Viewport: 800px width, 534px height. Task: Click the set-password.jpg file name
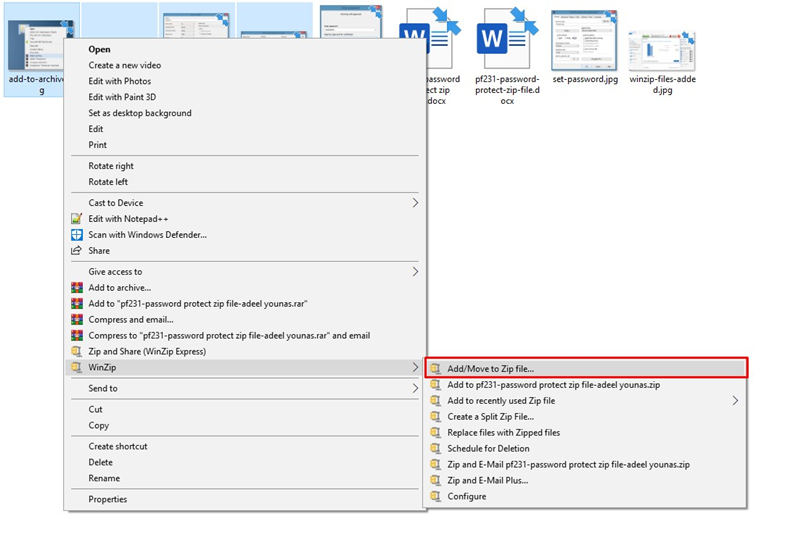[x=585, y=79]
